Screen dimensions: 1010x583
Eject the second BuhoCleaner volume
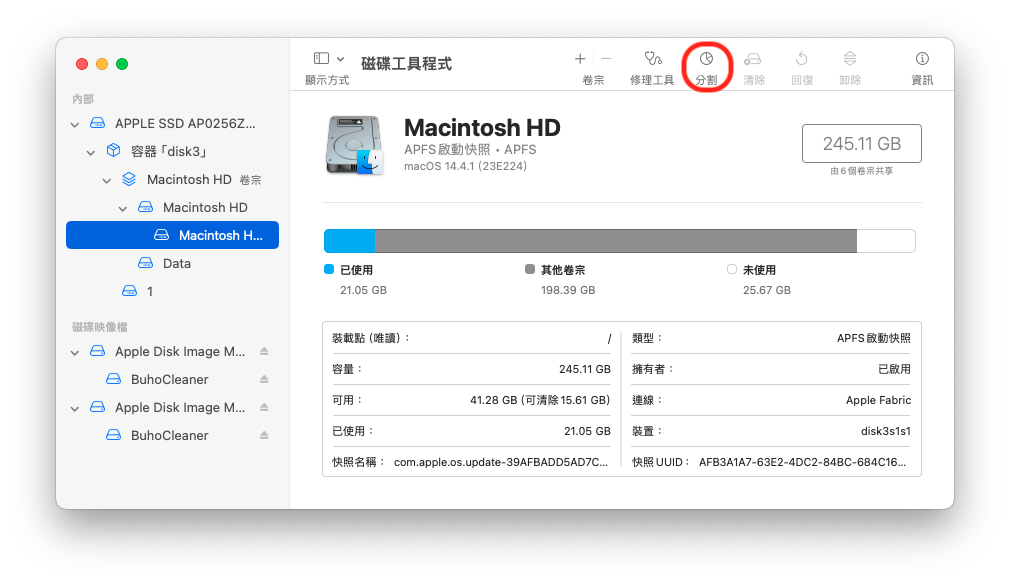[264, 435]
